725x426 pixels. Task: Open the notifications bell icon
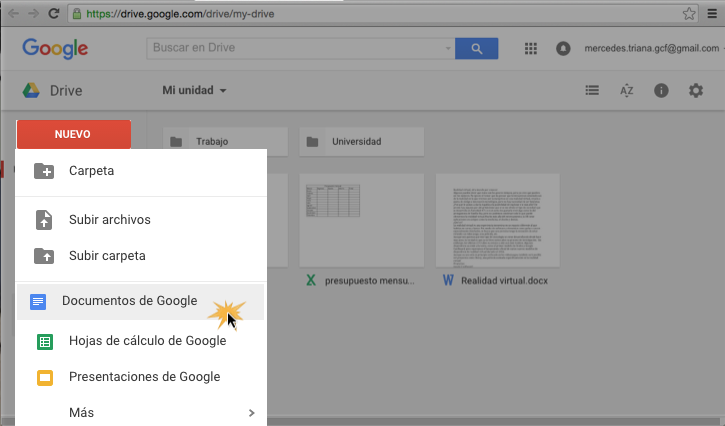[563, 48]
